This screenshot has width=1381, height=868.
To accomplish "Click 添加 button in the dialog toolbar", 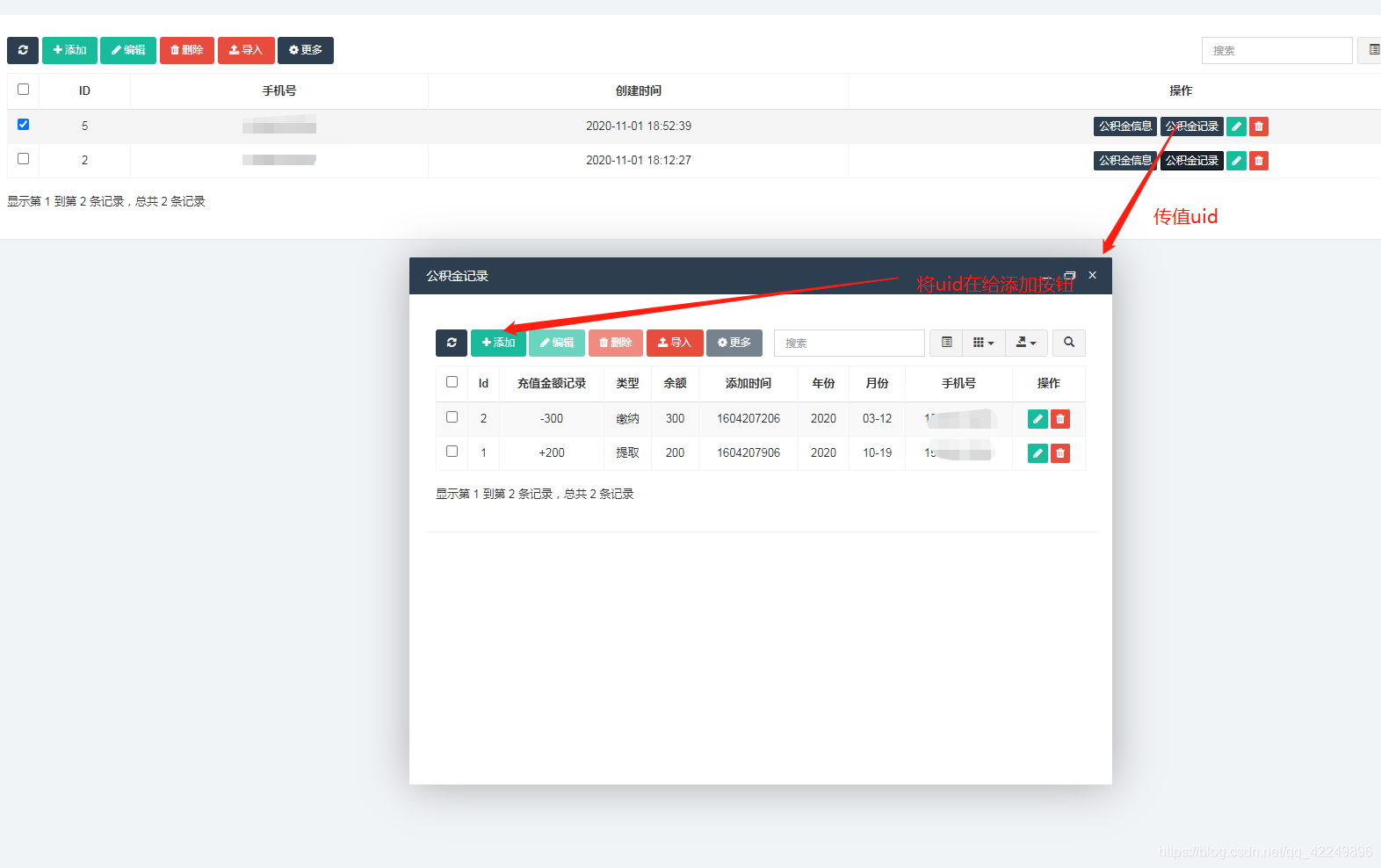I will (x=498, y=343).
